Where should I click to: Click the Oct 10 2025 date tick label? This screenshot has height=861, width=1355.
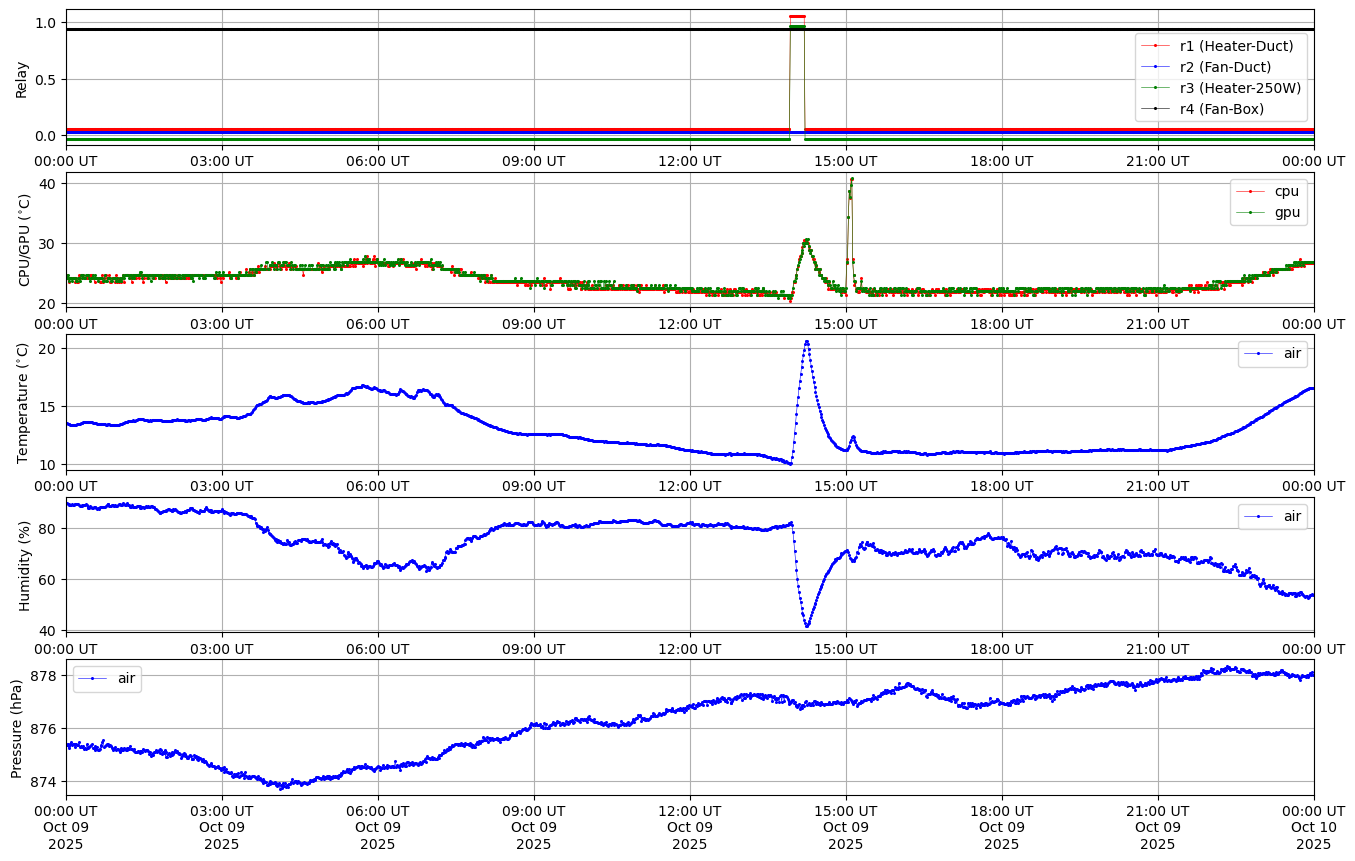coord(1313,835)
